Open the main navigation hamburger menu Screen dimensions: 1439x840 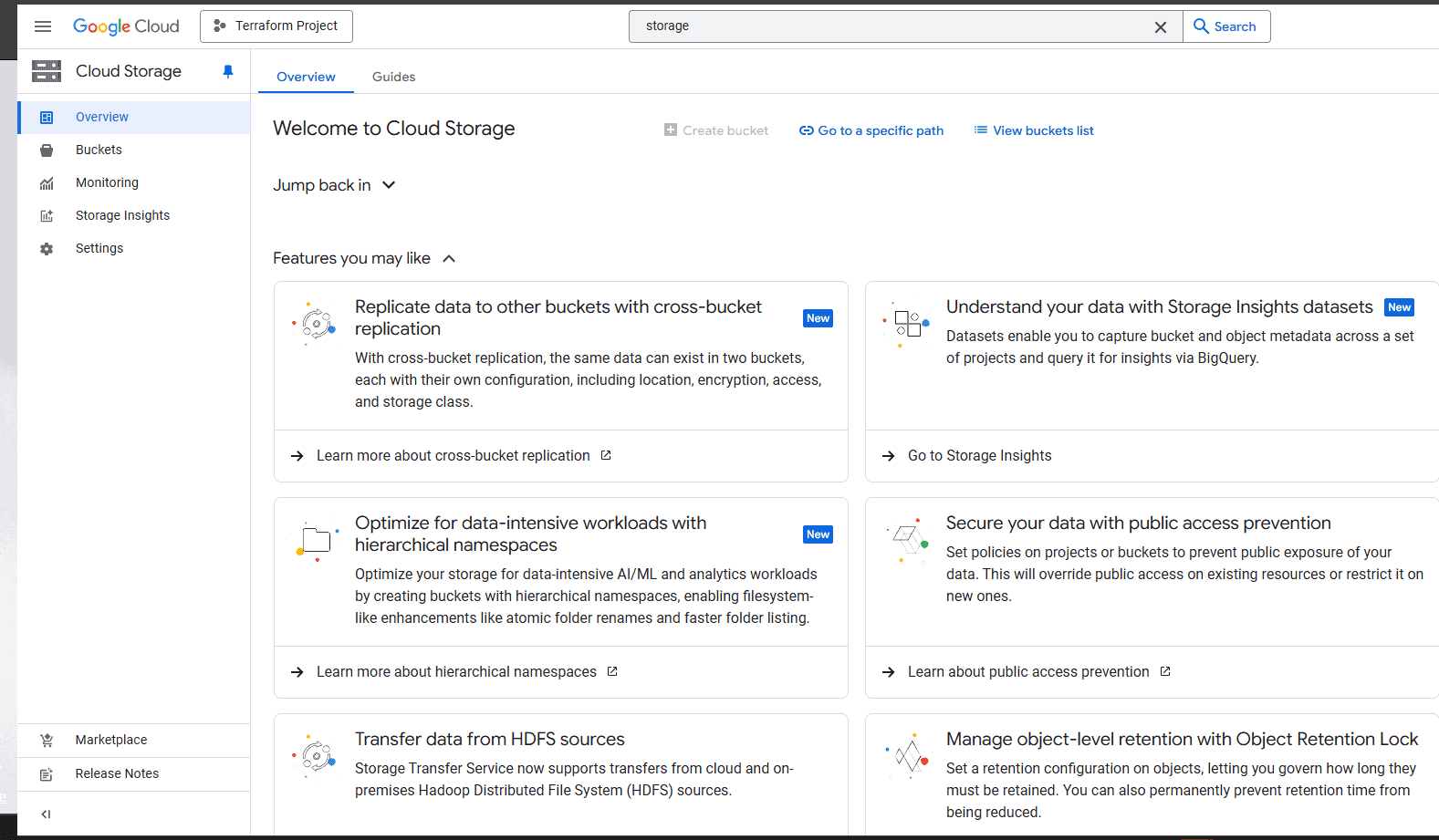pos(43,26)
